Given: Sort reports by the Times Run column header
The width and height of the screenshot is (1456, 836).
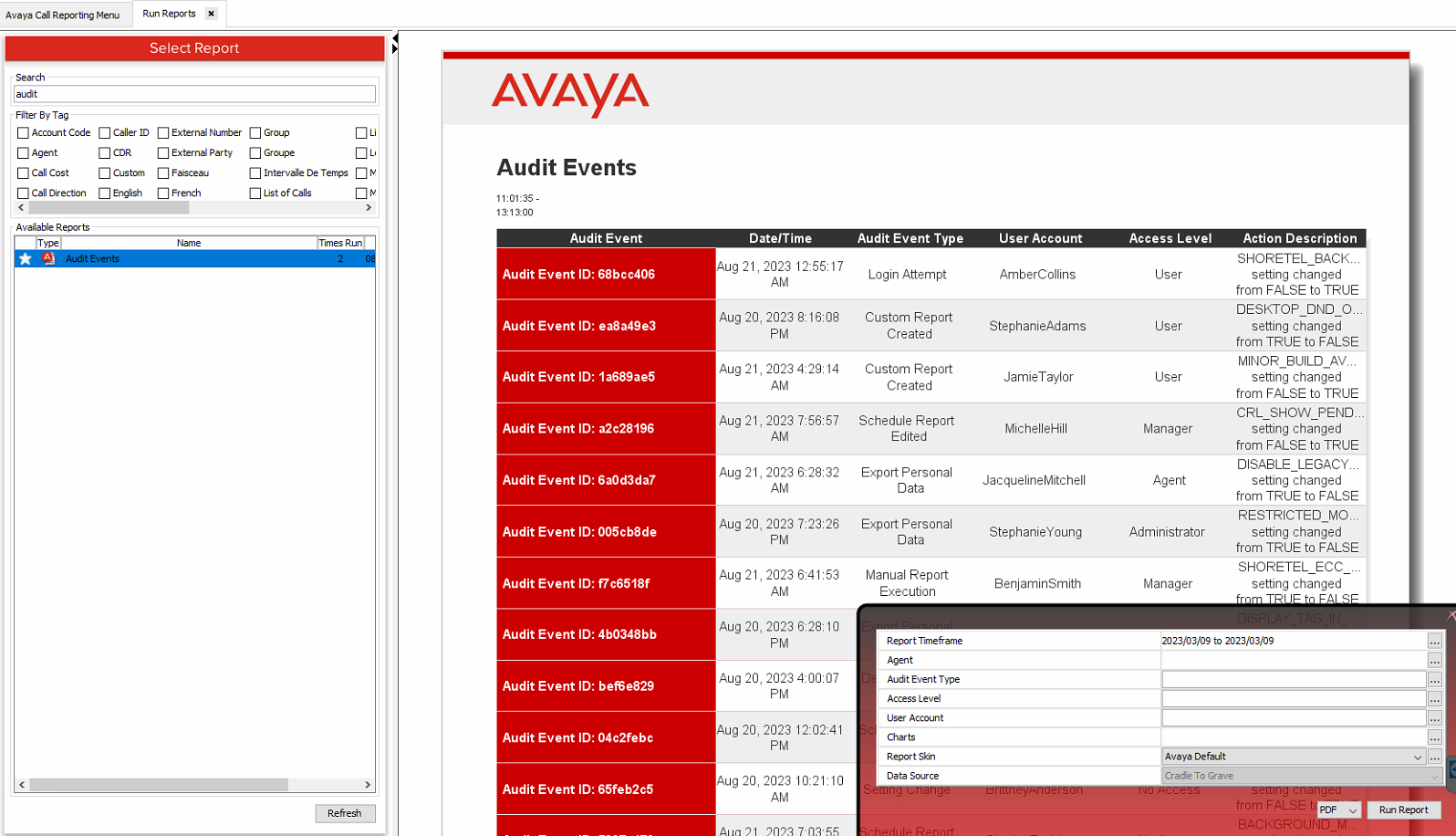Looking at the screenshot, I should coord(340,243).
